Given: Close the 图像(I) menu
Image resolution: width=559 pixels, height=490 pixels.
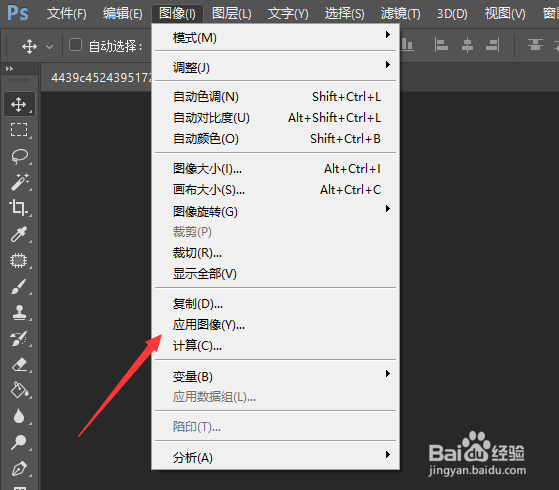Looking at the screenshot, I should (177, 14).
